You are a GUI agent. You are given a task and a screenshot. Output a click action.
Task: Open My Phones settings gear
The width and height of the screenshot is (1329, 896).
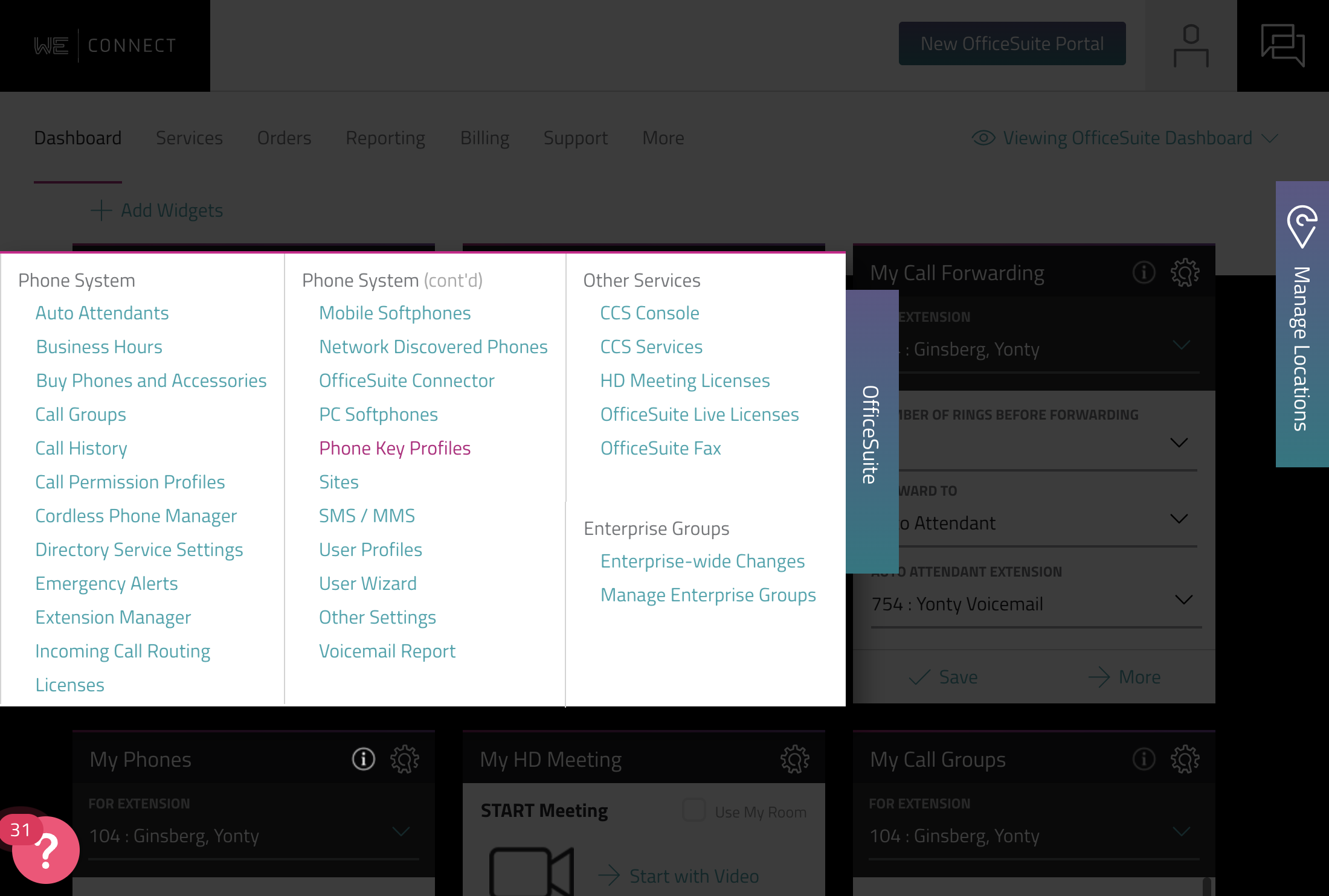click(404, 759)
